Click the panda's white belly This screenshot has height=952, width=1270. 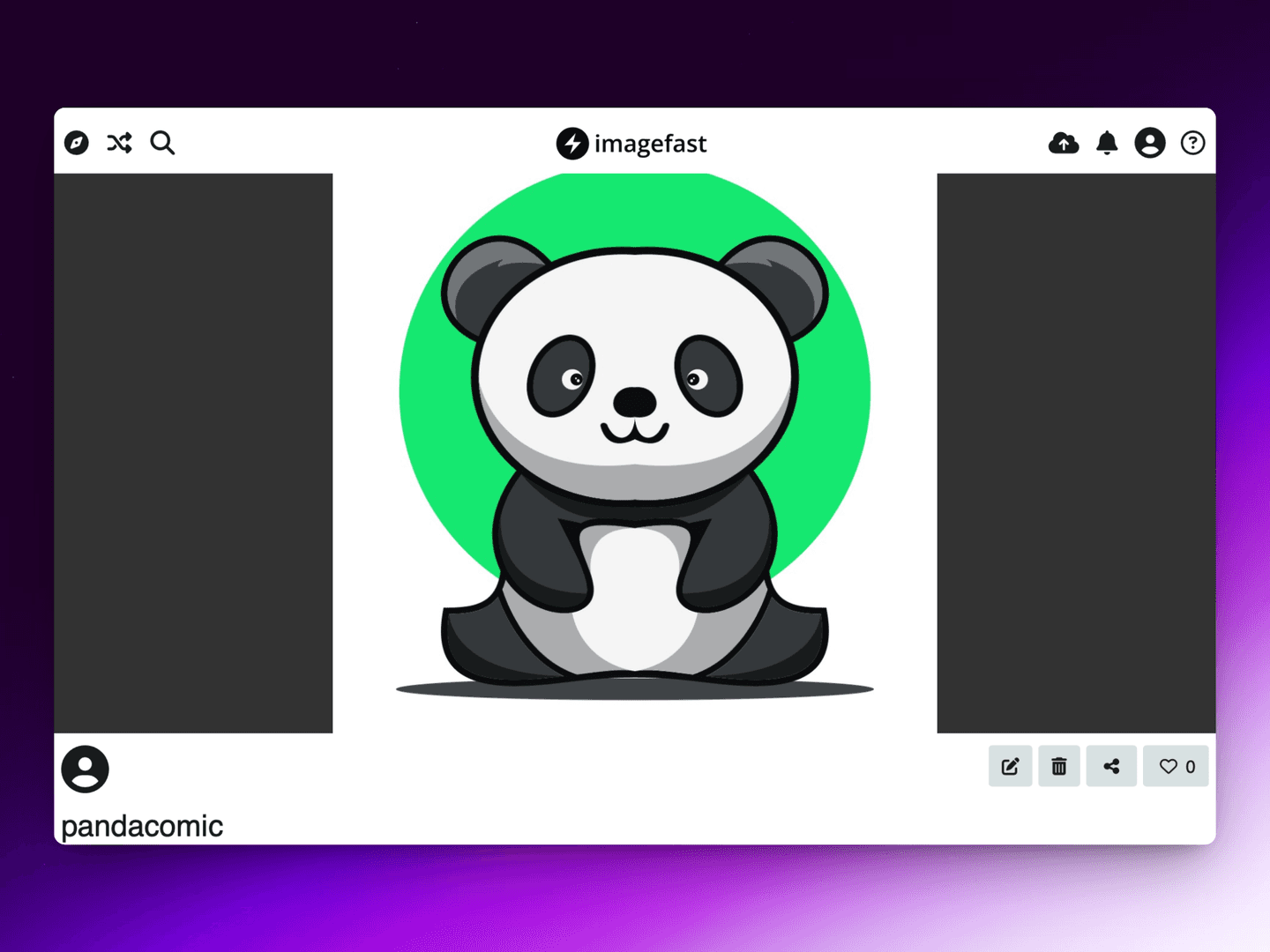[633, 599]
